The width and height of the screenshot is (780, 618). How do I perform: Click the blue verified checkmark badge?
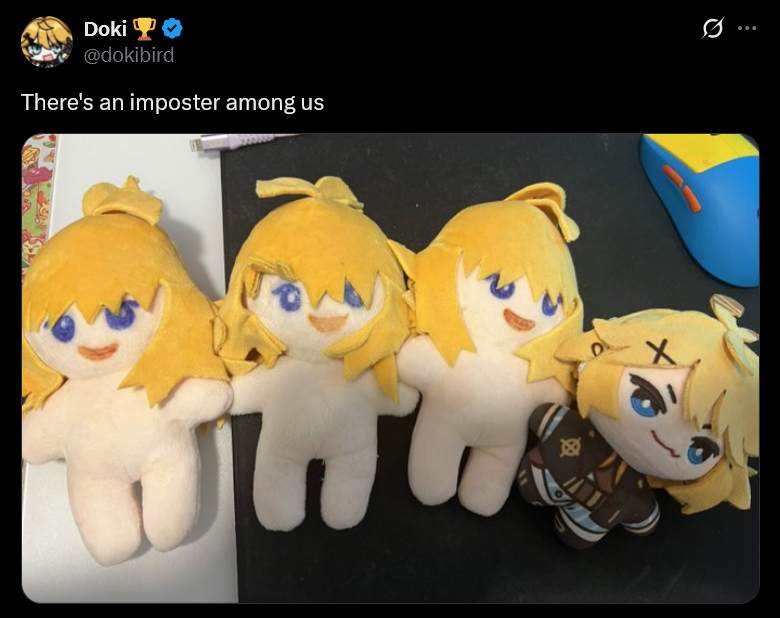[173, 28]
